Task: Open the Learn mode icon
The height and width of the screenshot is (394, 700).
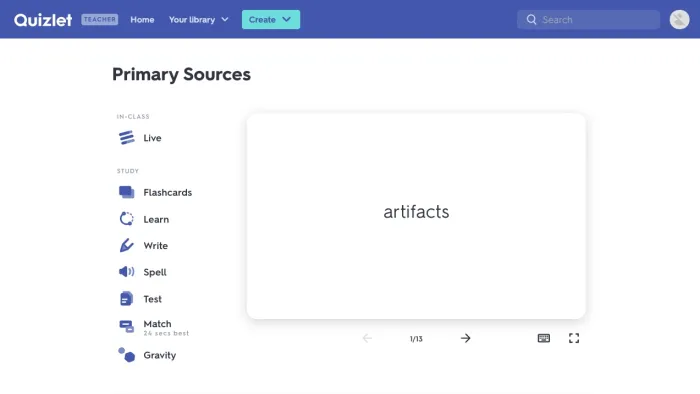Action: click(126, 219)
